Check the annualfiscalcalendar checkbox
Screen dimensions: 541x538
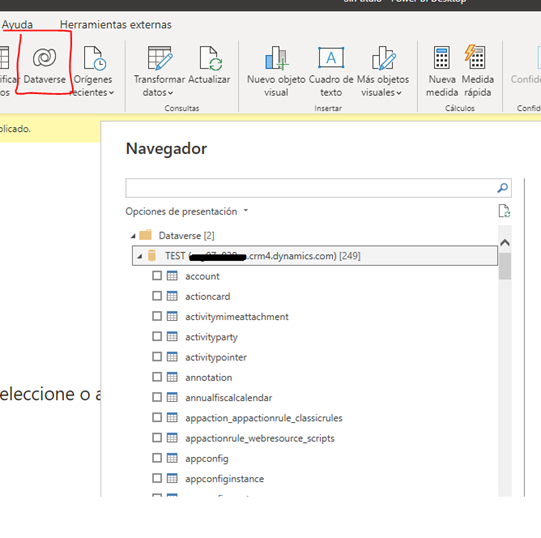point(157,397)
